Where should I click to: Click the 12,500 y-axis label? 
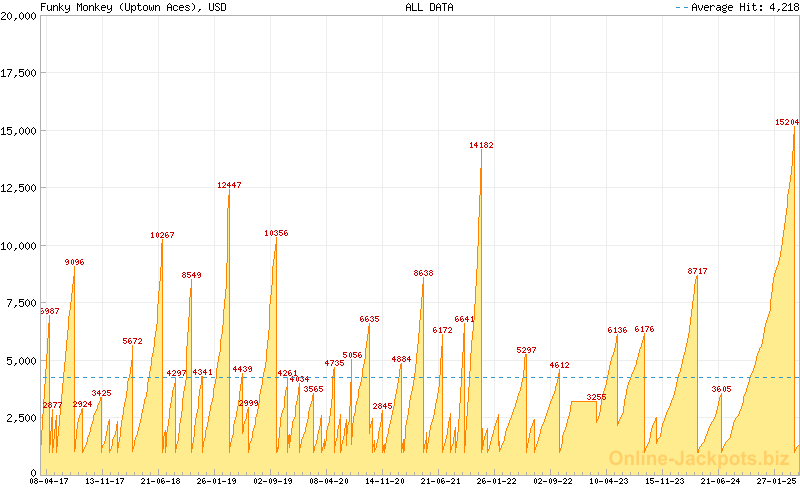pos(18,188)
